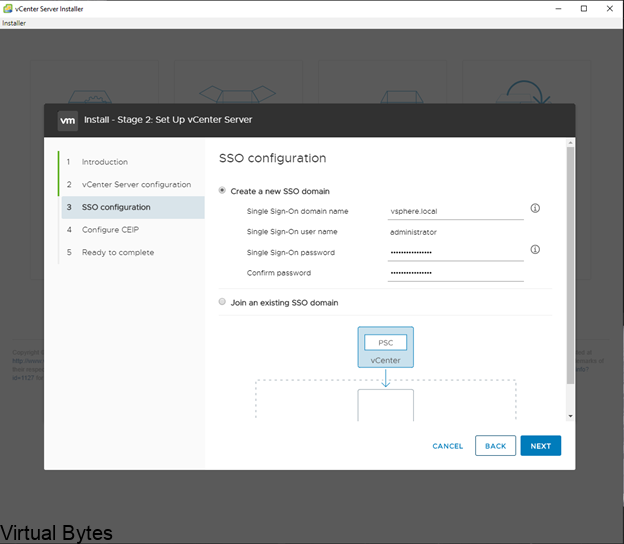Click the vCenter Server Installer title bar icon
Screen dimensions: 624x544
[x=8, y=8]
